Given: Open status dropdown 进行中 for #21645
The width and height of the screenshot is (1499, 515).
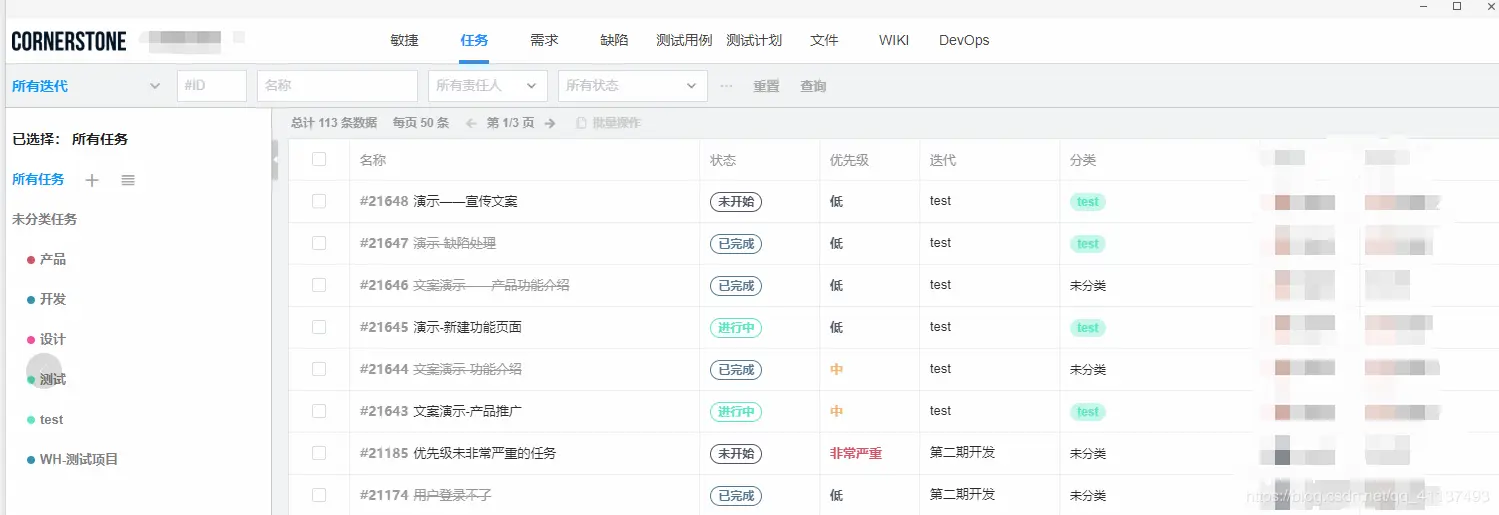Looking at the screenshot, I should pos(736,327).
